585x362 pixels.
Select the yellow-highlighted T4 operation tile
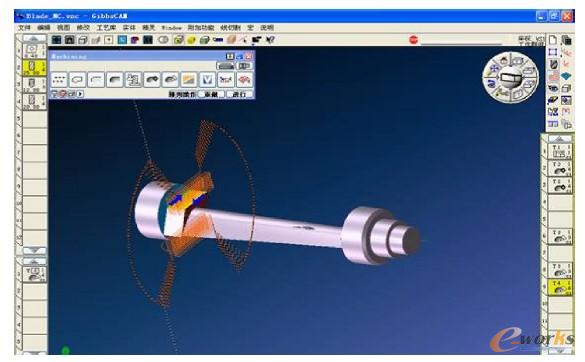(x=560, y=288)
